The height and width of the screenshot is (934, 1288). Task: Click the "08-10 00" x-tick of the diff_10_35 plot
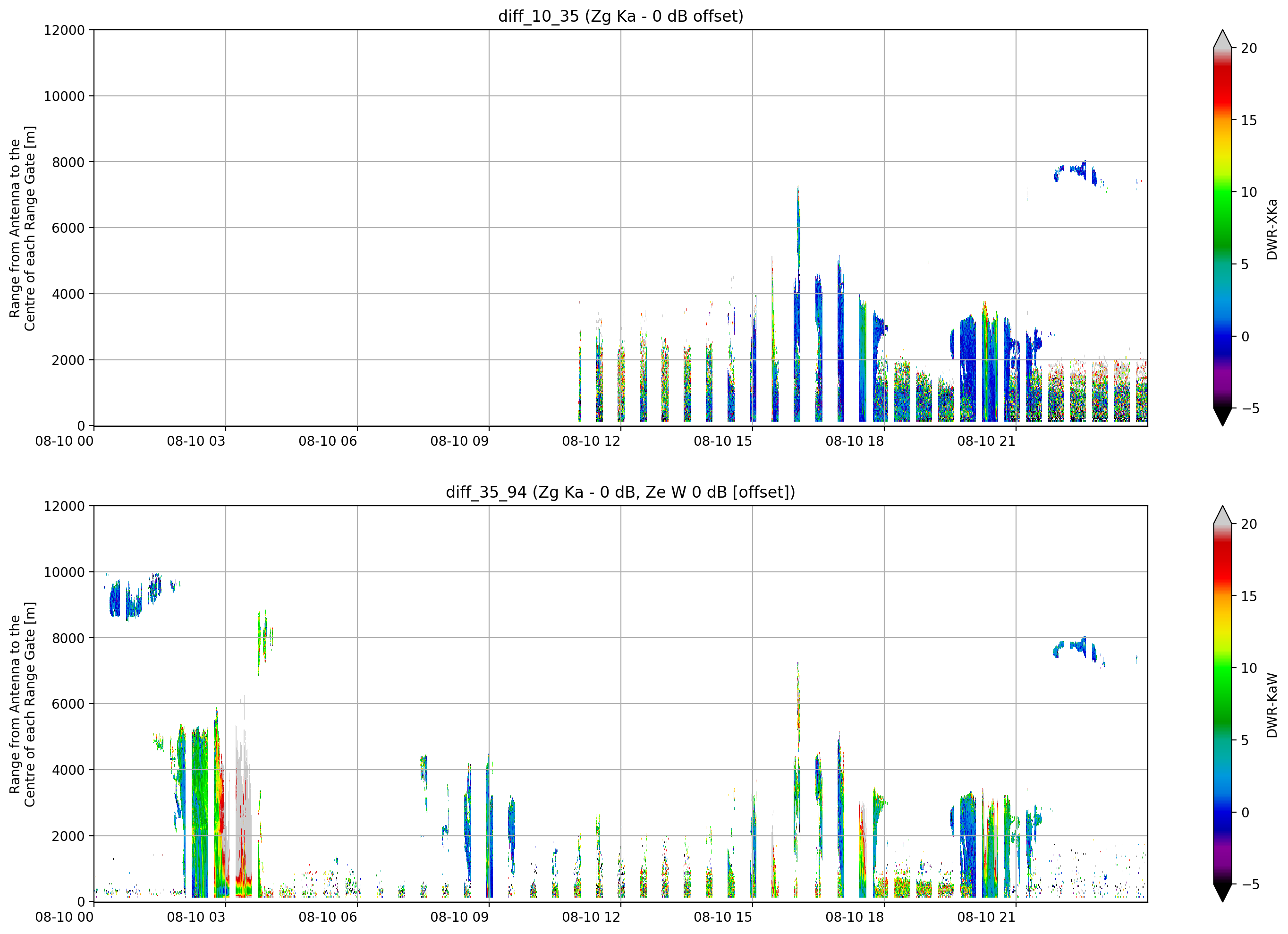coord(64,442)
